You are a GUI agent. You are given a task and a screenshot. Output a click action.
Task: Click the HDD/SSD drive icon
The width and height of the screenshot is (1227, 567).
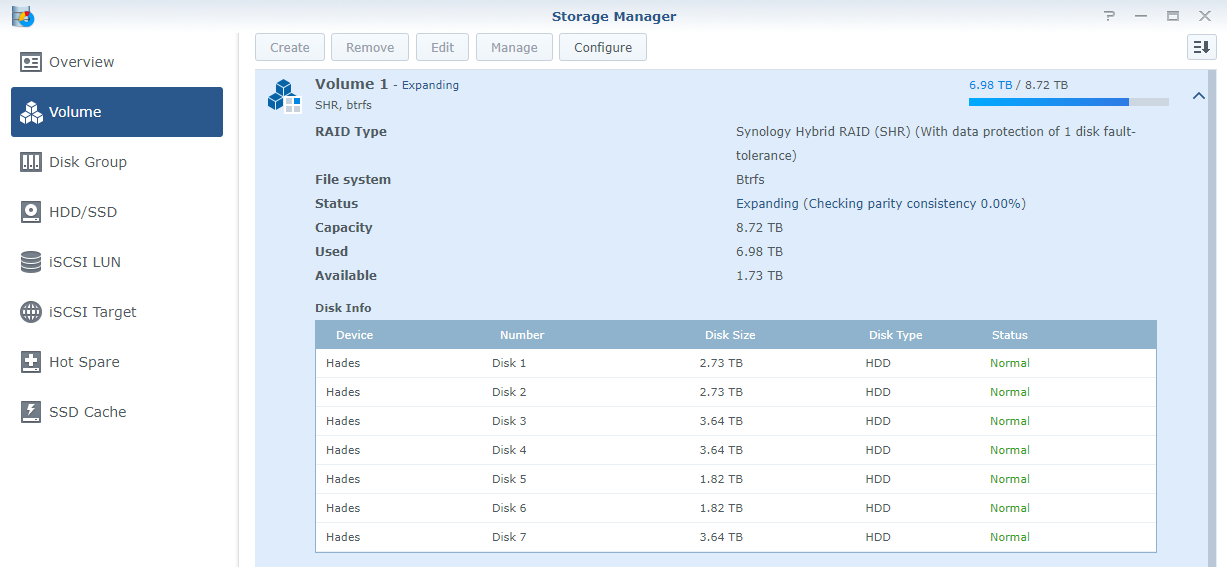click(31, 212)
